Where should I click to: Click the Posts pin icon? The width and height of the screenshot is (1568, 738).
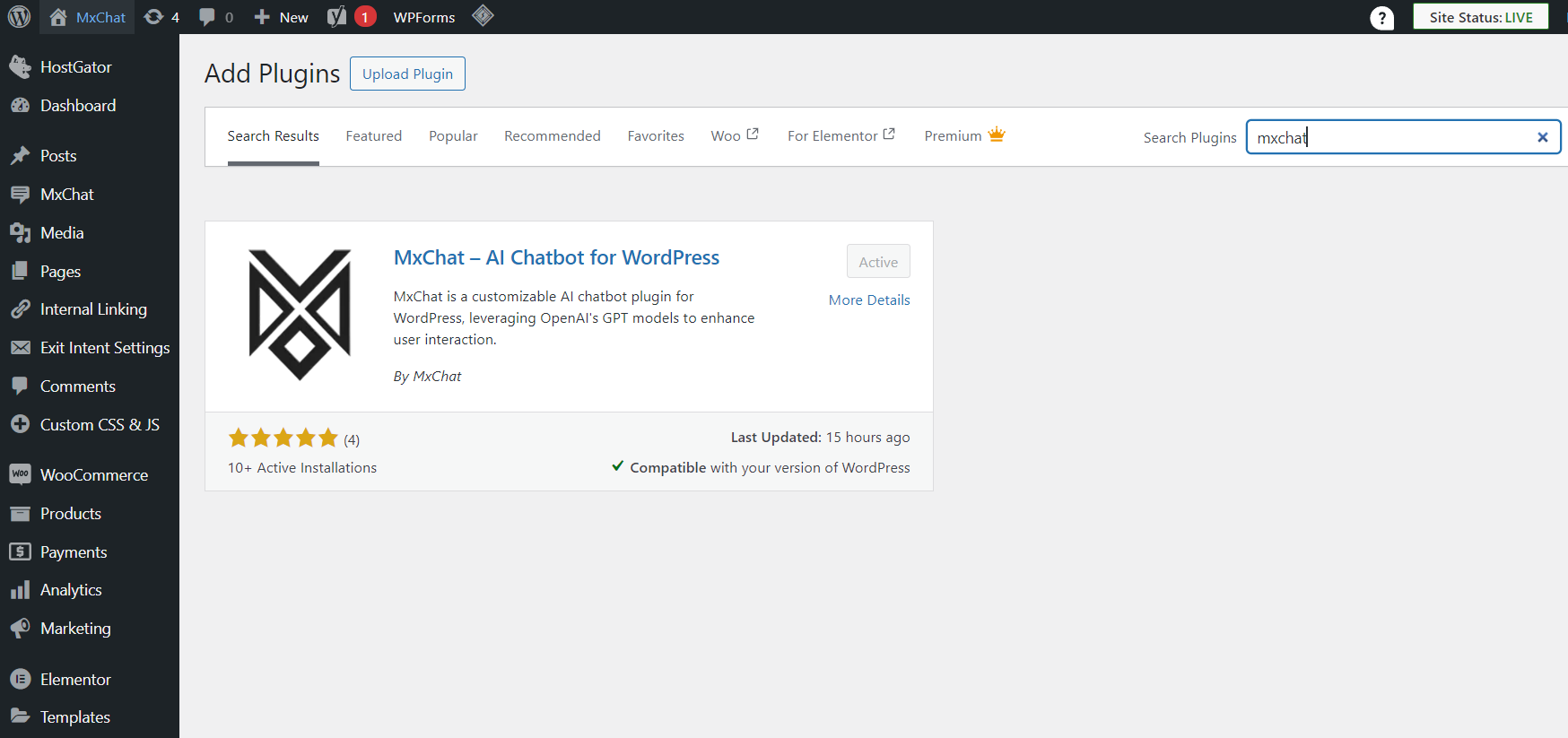(20, 156)
